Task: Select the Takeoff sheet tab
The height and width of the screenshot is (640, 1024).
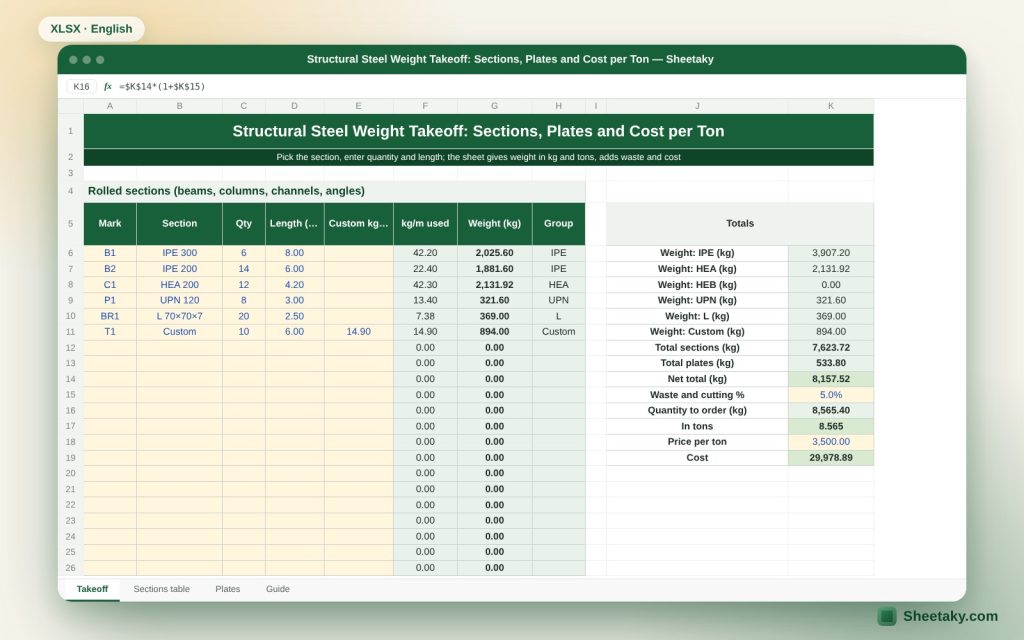Action: click(x=92, y=589)
